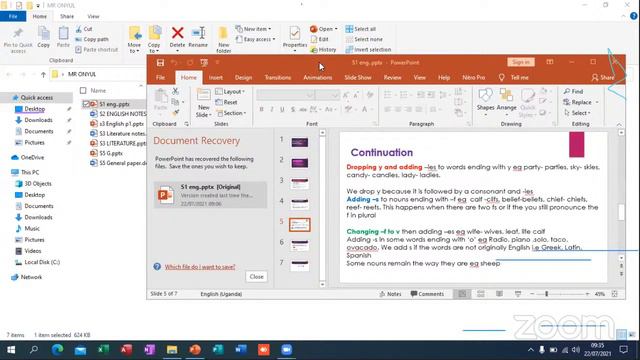Open PowerPoint Slide Show tab
Viewport: 640px width, 360px height.
point(358,78)
